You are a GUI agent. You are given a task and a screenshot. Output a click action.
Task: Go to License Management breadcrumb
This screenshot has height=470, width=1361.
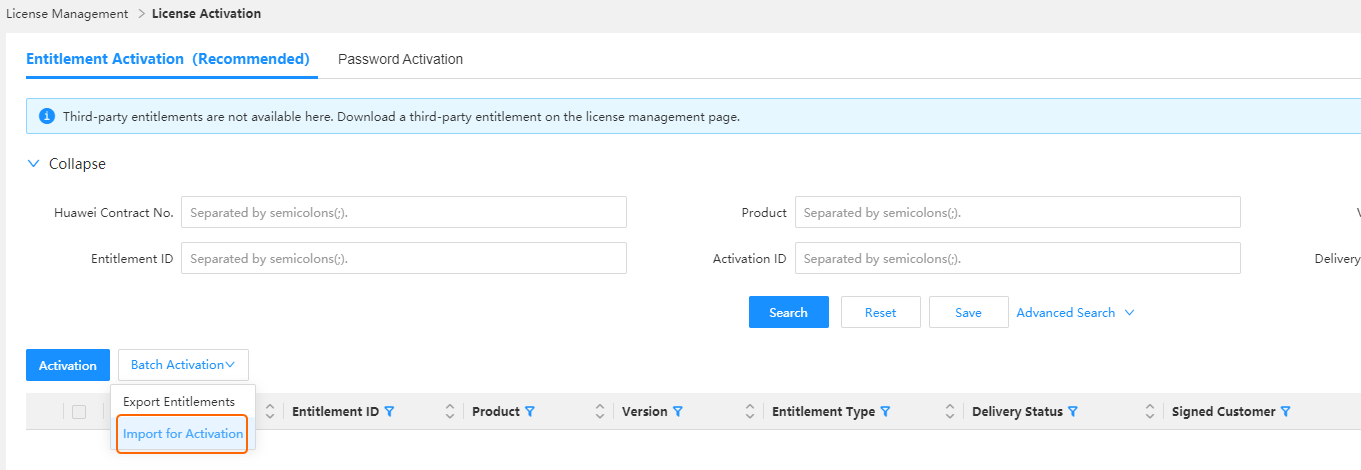(x=67, y=14)
